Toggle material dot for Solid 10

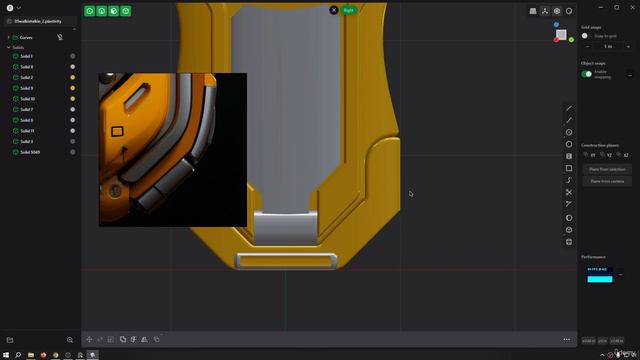(x=73, y=98)
